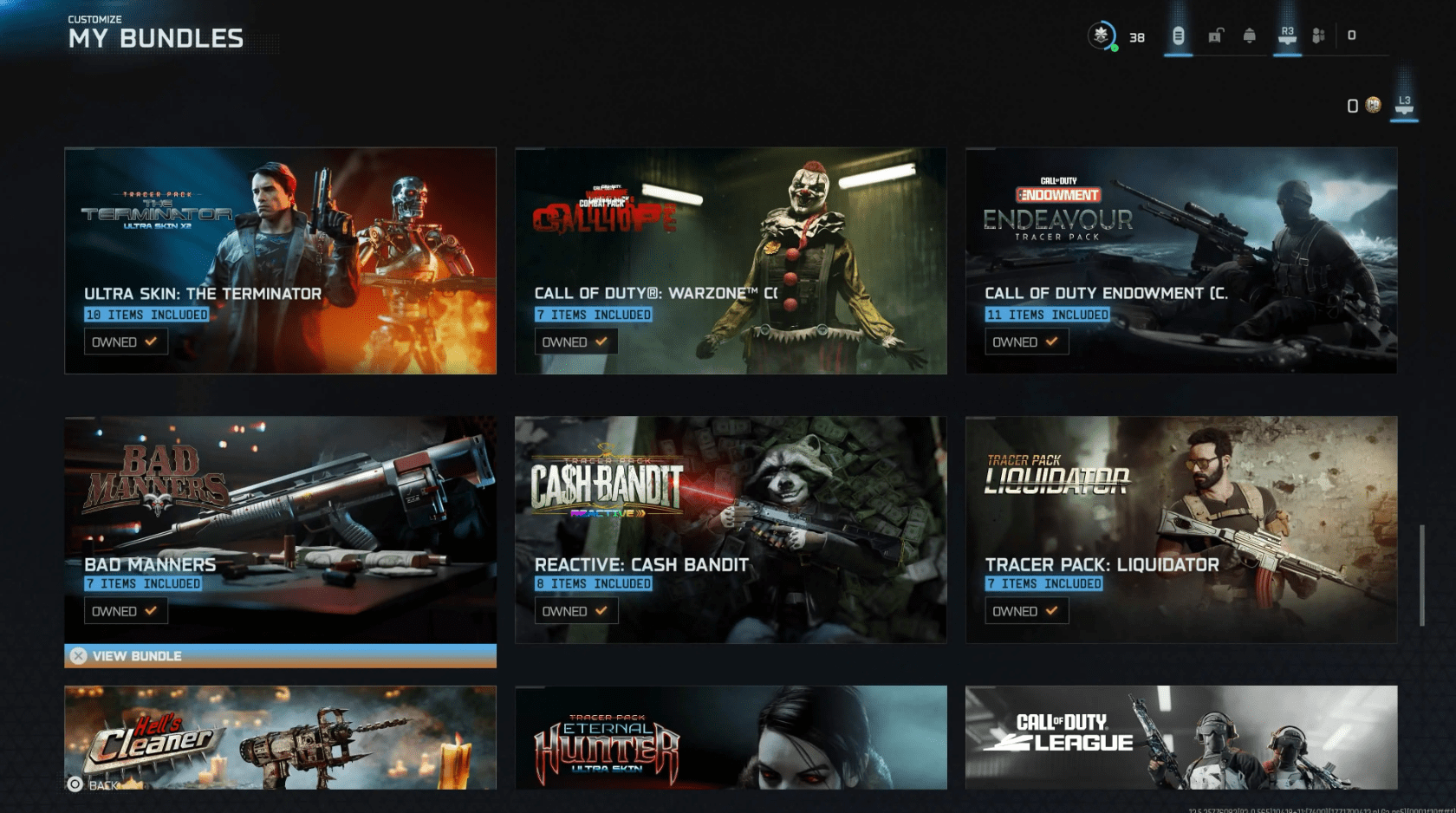Open the social party icon

[1318, 36]
